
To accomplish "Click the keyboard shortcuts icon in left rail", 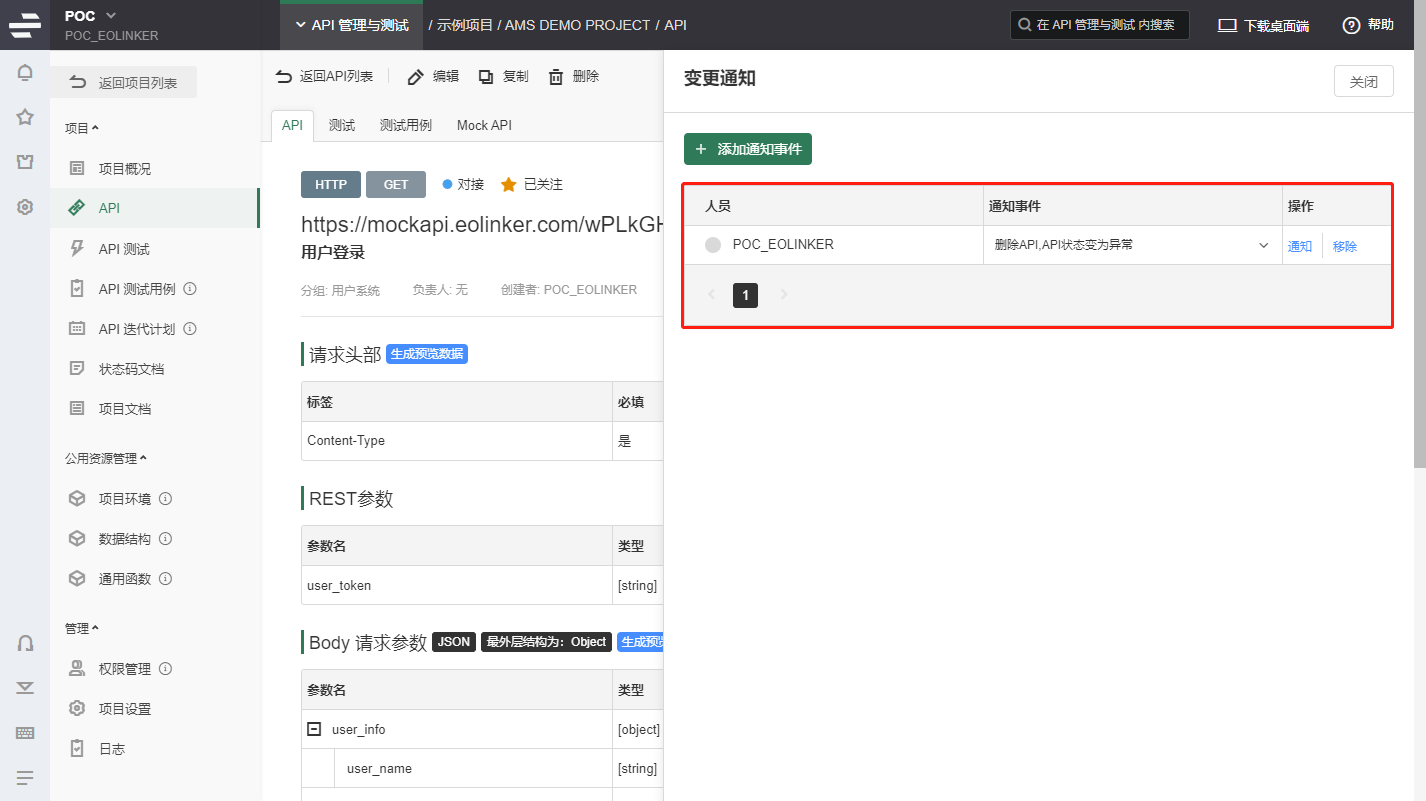I will coord(25,733).
